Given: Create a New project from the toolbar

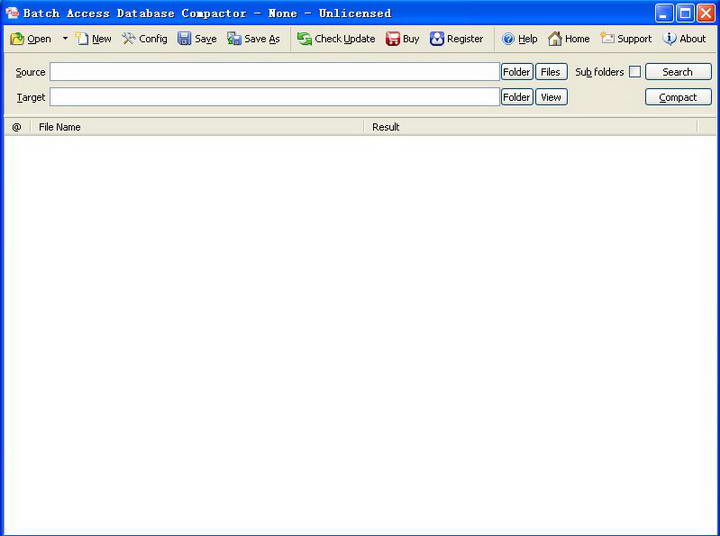Looking at the screenshot, I should (93, 39).
